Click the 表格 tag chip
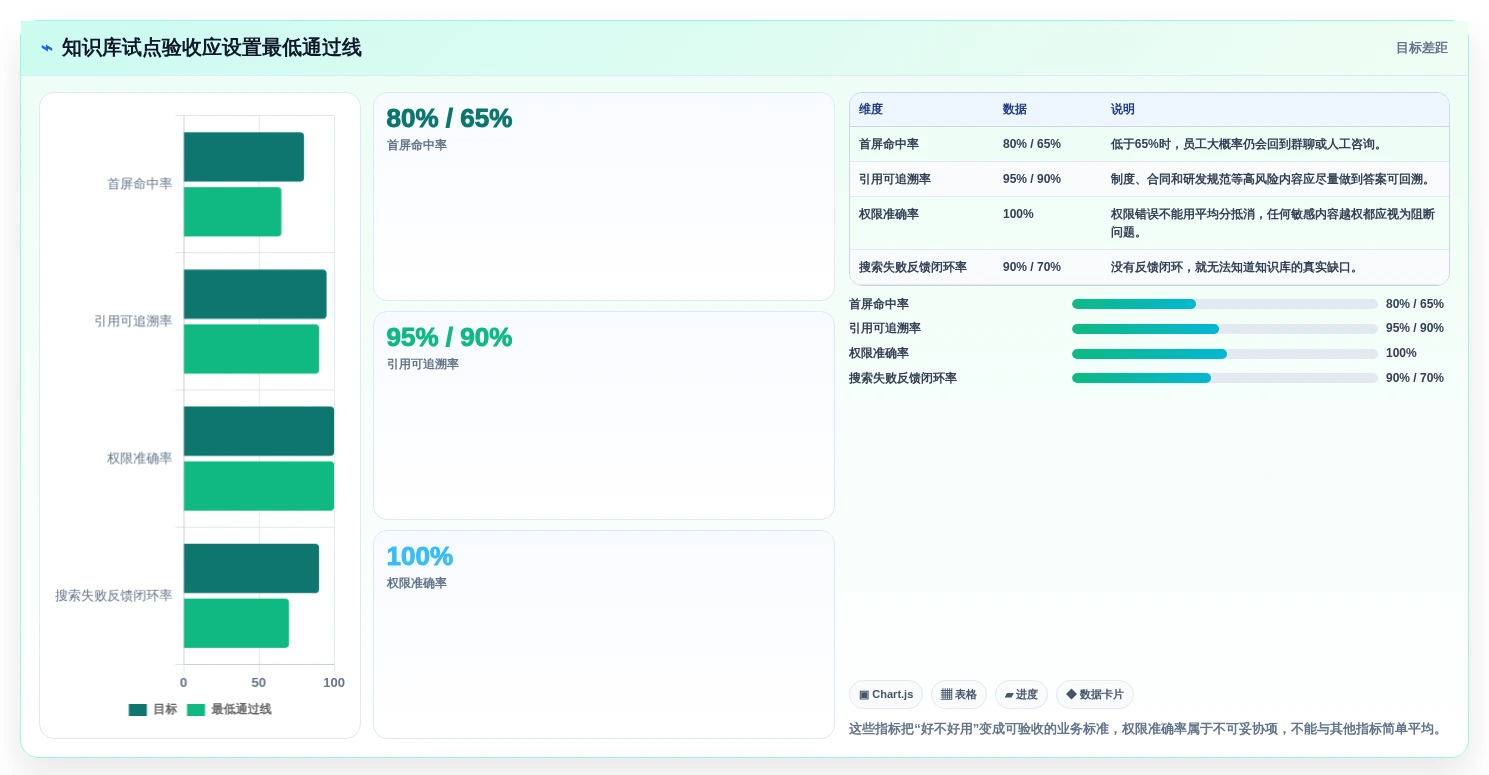 [959, 695]
